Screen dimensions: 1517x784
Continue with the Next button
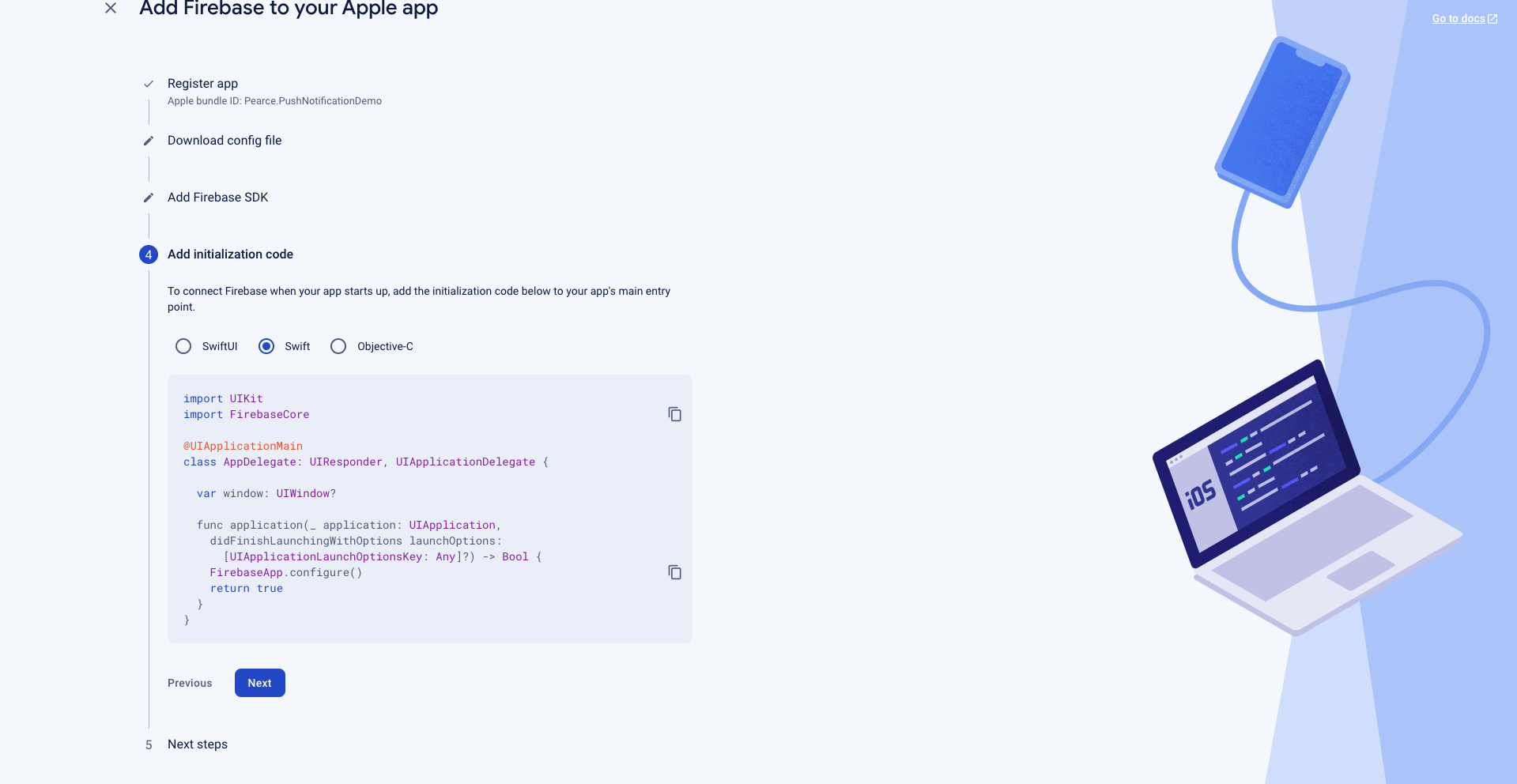click(260, 683)
